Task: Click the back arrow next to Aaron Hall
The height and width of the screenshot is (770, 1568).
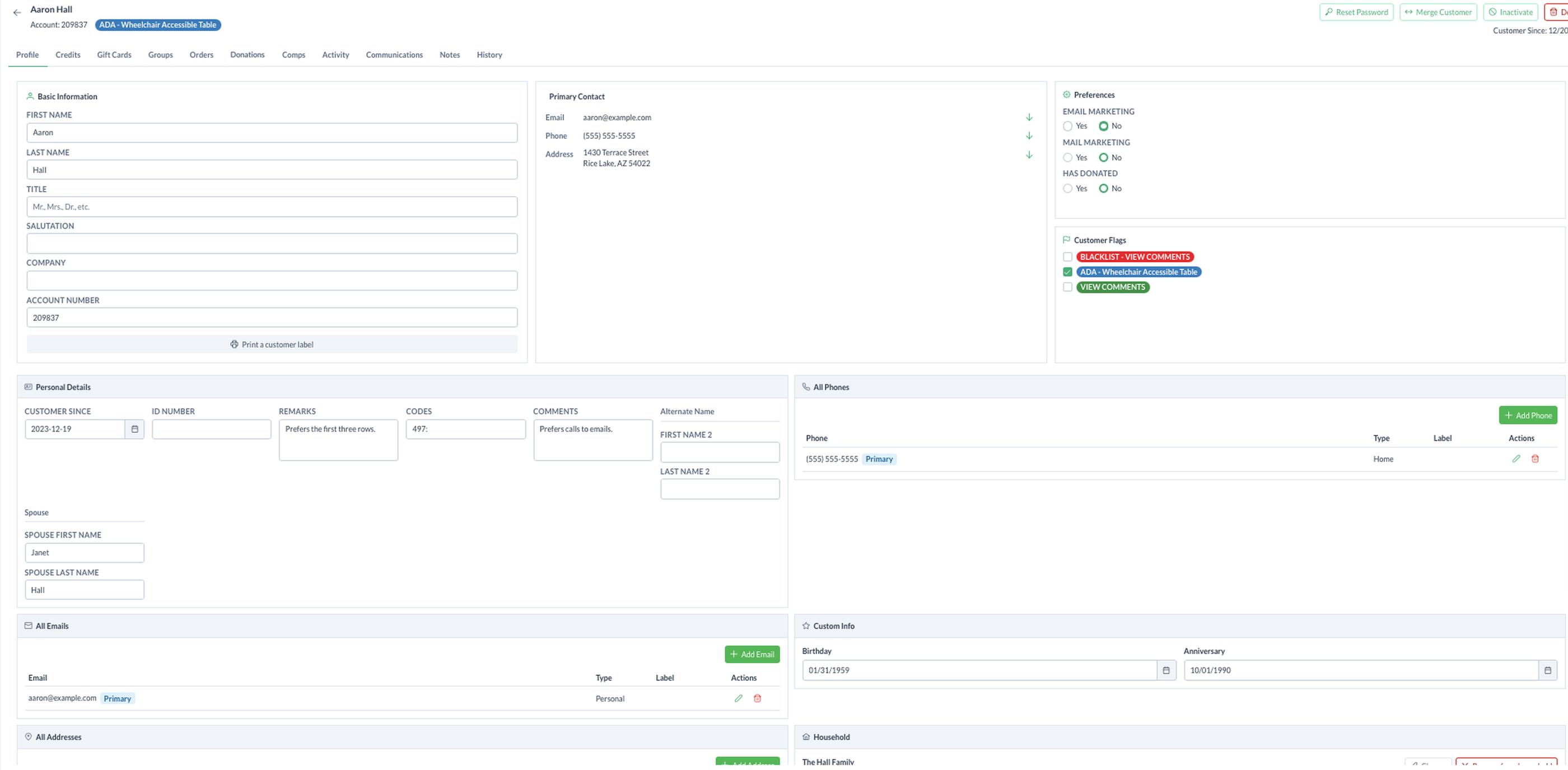Action: (x=17, y=12)
